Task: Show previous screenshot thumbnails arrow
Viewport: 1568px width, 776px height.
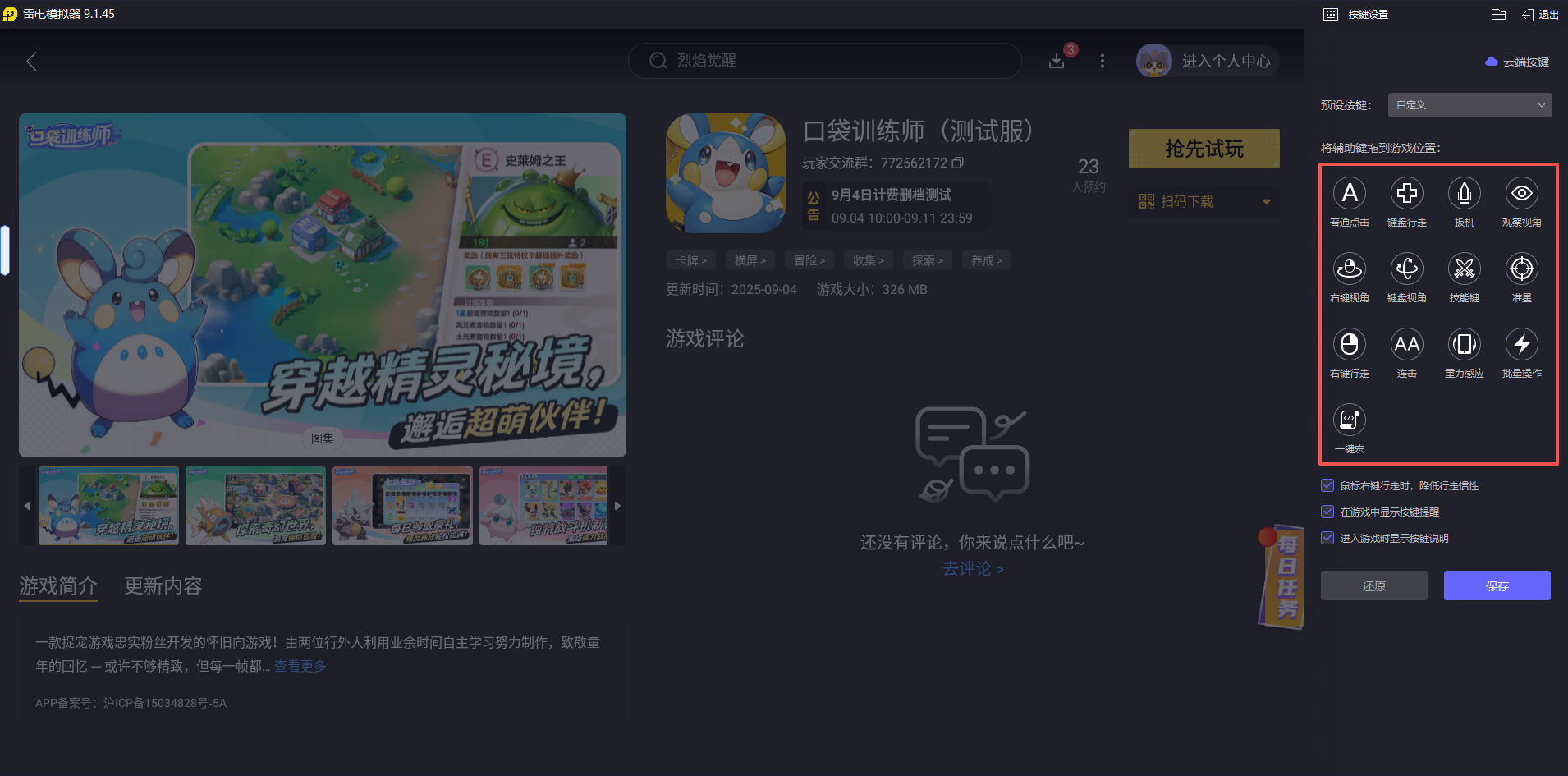Action: [27, 506]
